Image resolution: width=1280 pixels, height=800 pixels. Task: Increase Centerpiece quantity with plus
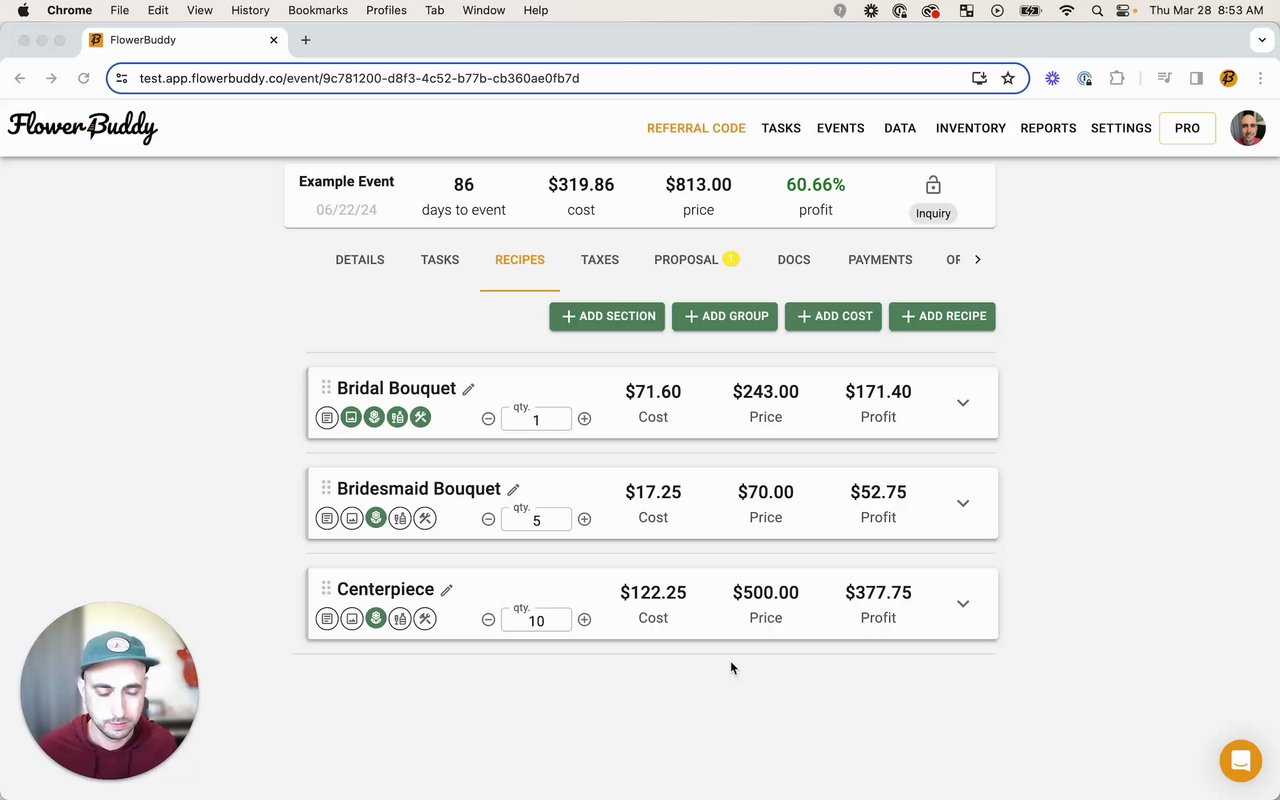(584, 620)
